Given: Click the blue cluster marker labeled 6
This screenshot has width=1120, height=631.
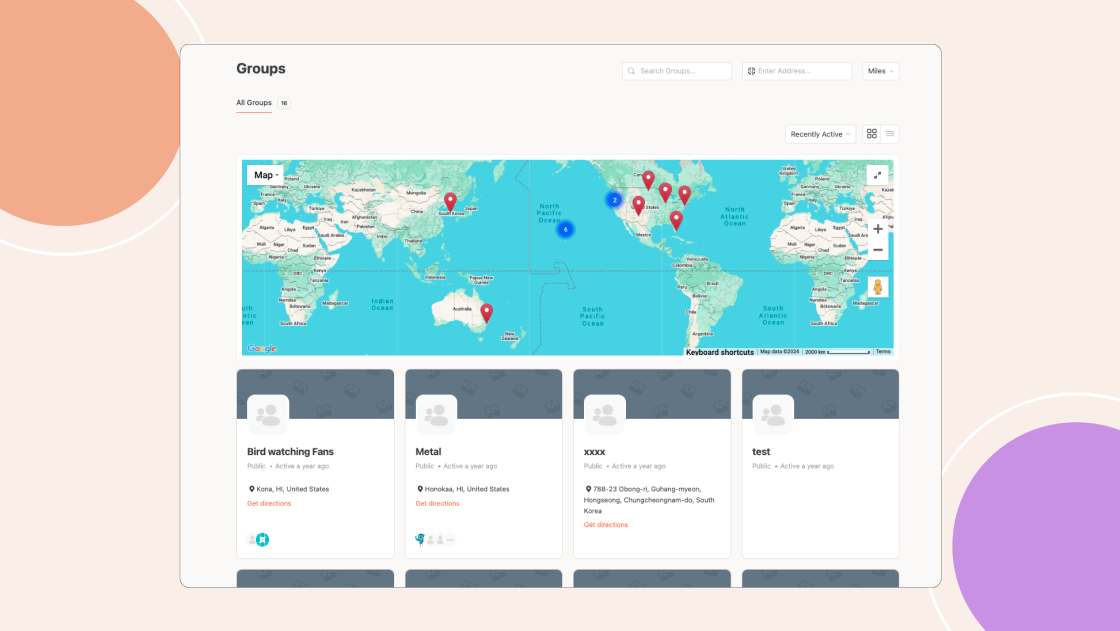Looking at the screenshot, I should [565, 229].
